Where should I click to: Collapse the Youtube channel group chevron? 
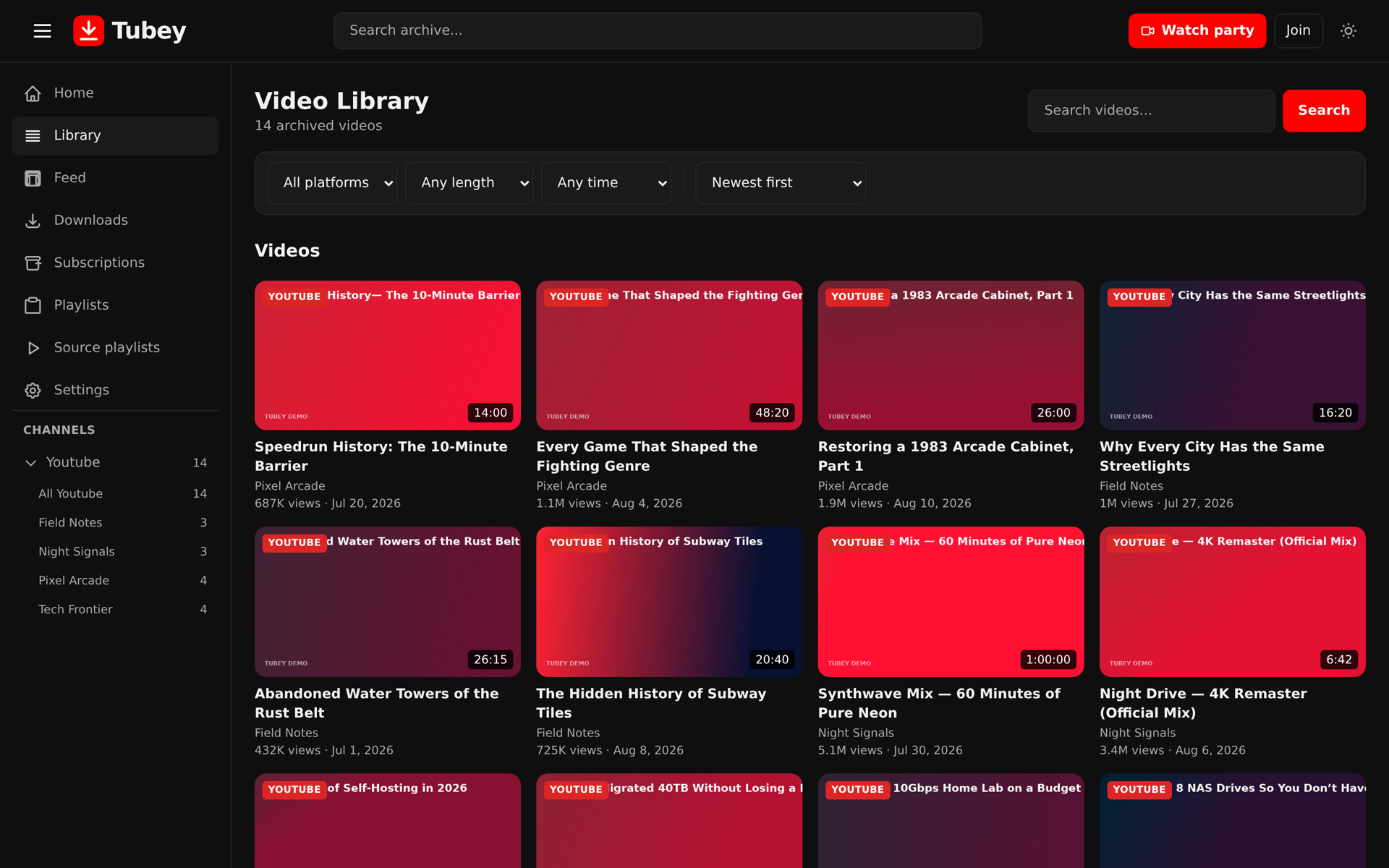(x=30, y=463)
